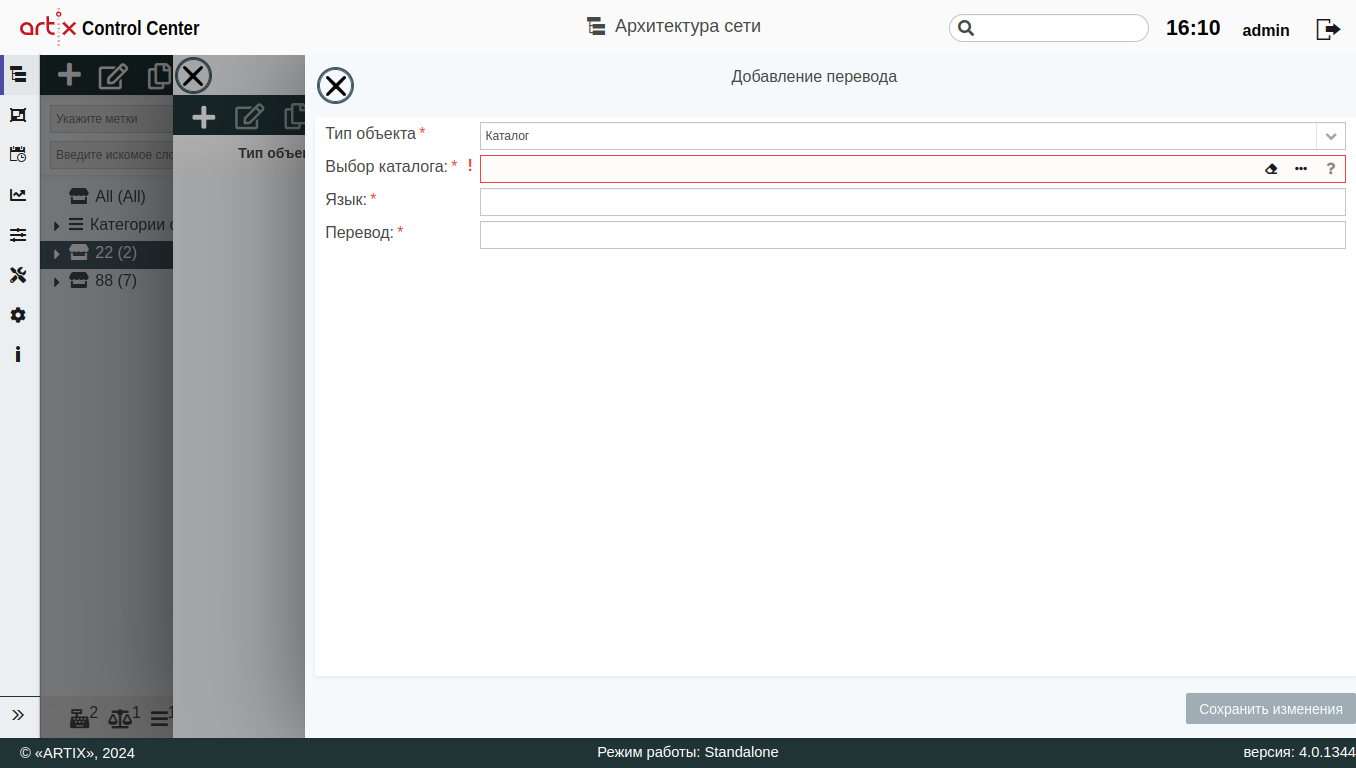
Task: Open the gear settings sidebar icon
Action: pyautogui.click(x=18, y=315)
